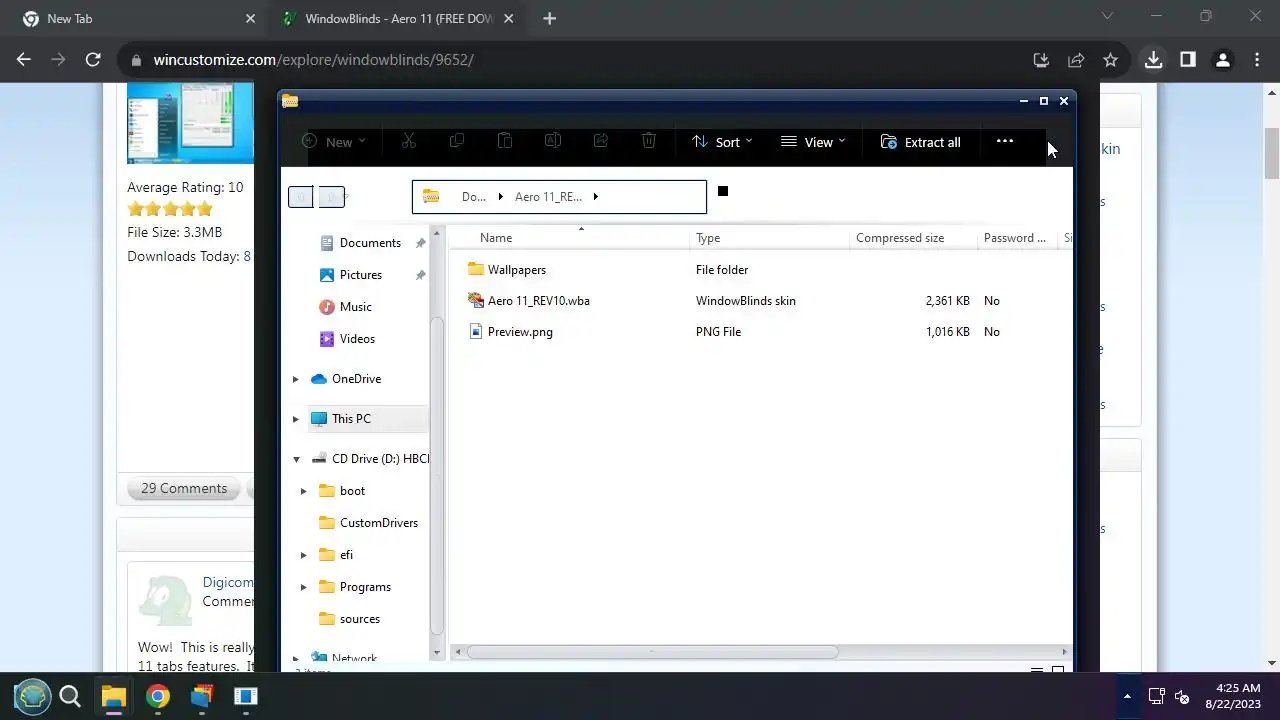
Task: Select the sources folder in tree
Action: (350, 619)
